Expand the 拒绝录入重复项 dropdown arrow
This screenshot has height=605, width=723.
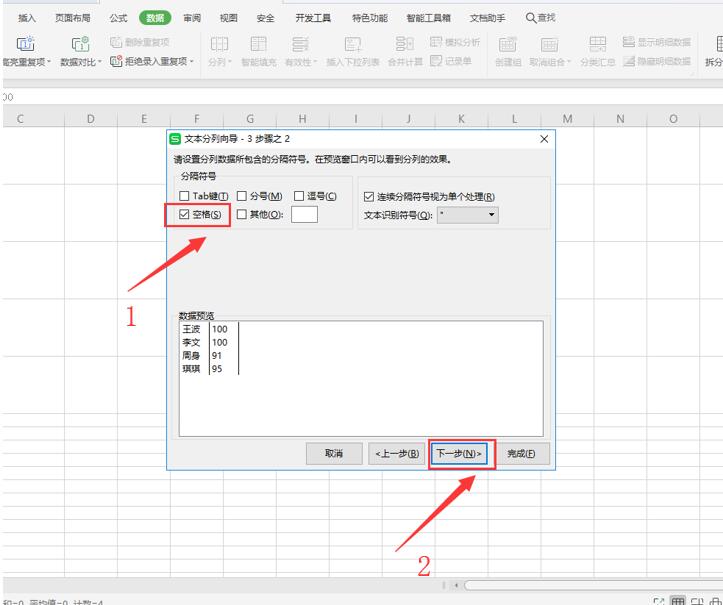pos(191,61)
